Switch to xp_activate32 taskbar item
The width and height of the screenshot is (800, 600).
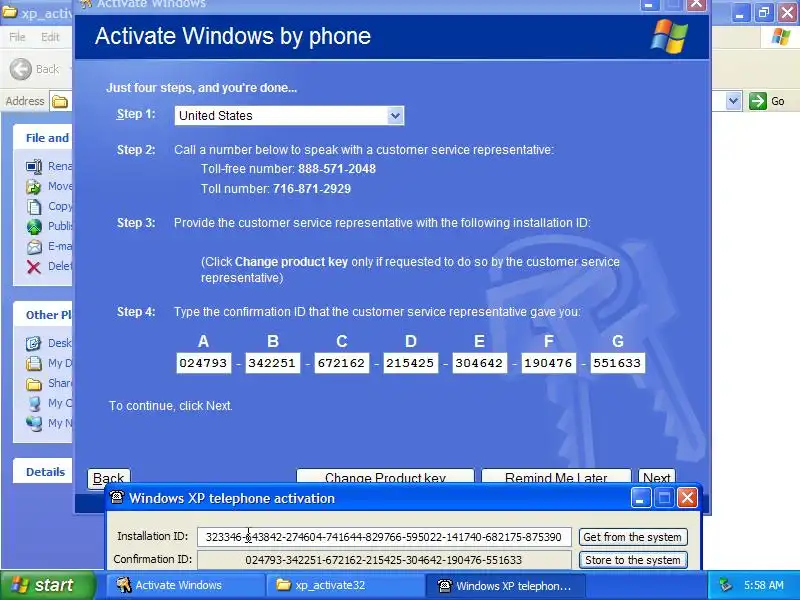click(345, 585)
